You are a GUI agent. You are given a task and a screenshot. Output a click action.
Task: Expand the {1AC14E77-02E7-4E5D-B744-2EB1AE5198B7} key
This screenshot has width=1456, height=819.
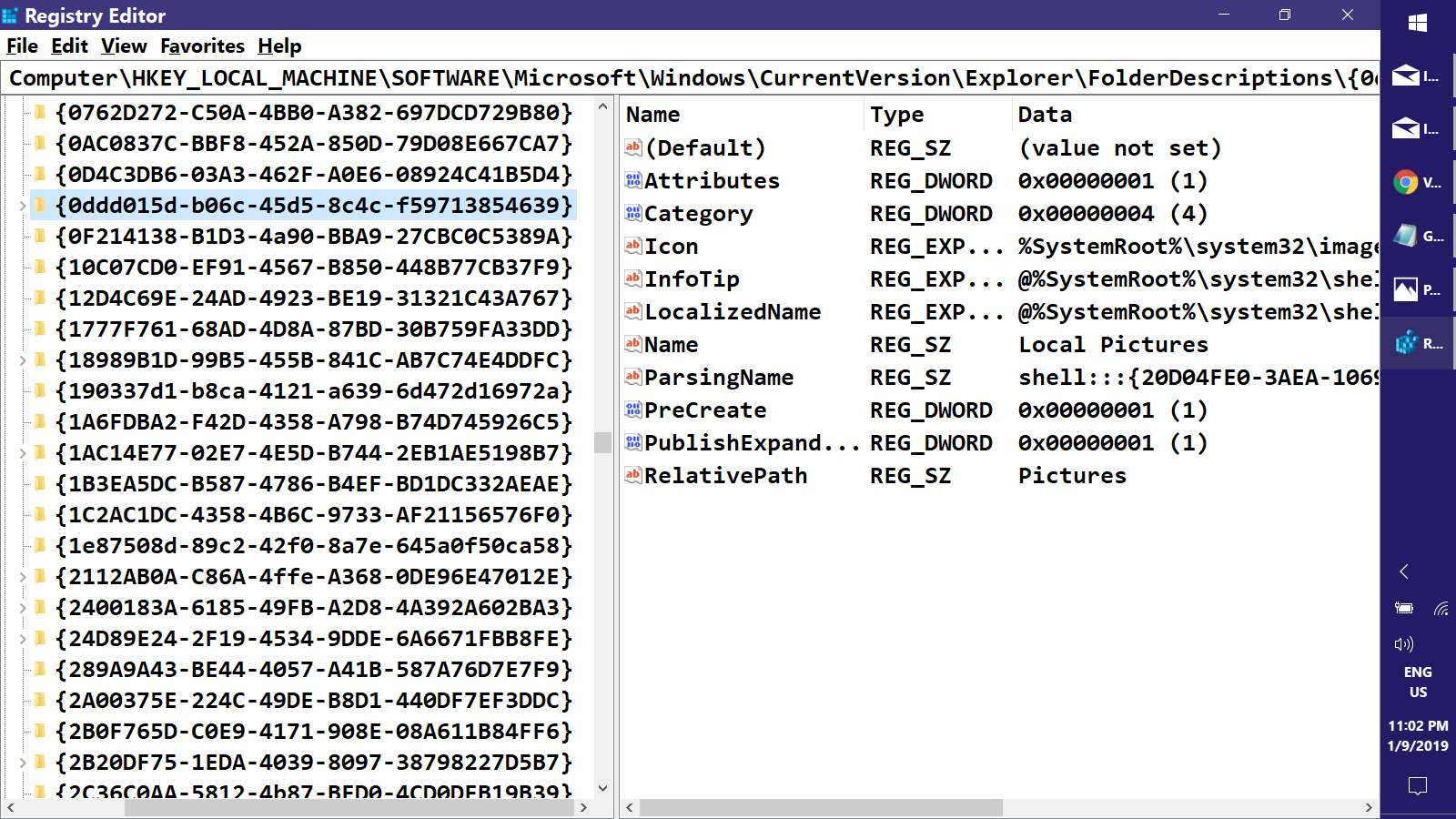click(23, 453)
